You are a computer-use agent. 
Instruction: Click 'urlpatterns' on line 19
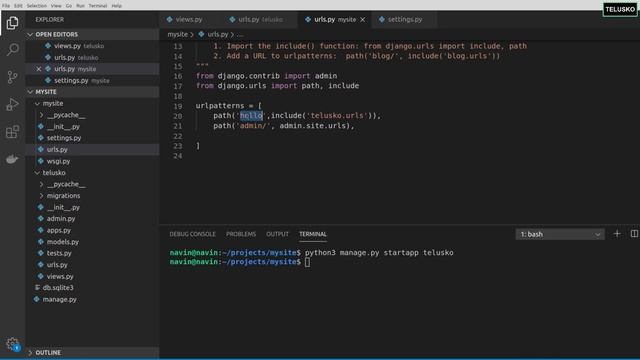coord(220,106)
